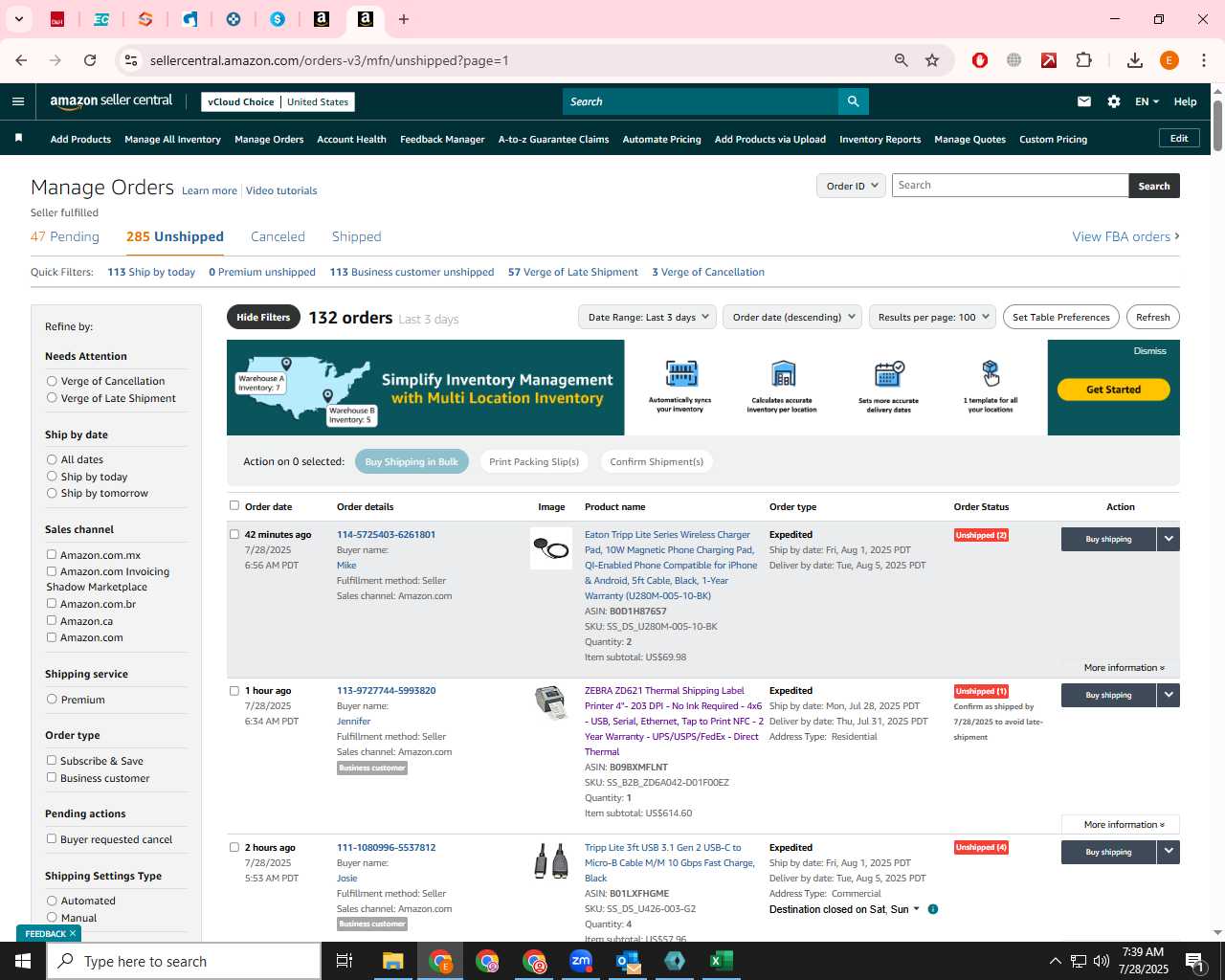Open a new browser tab
This screenshot has width=1225, height=980.
(404, 19)
